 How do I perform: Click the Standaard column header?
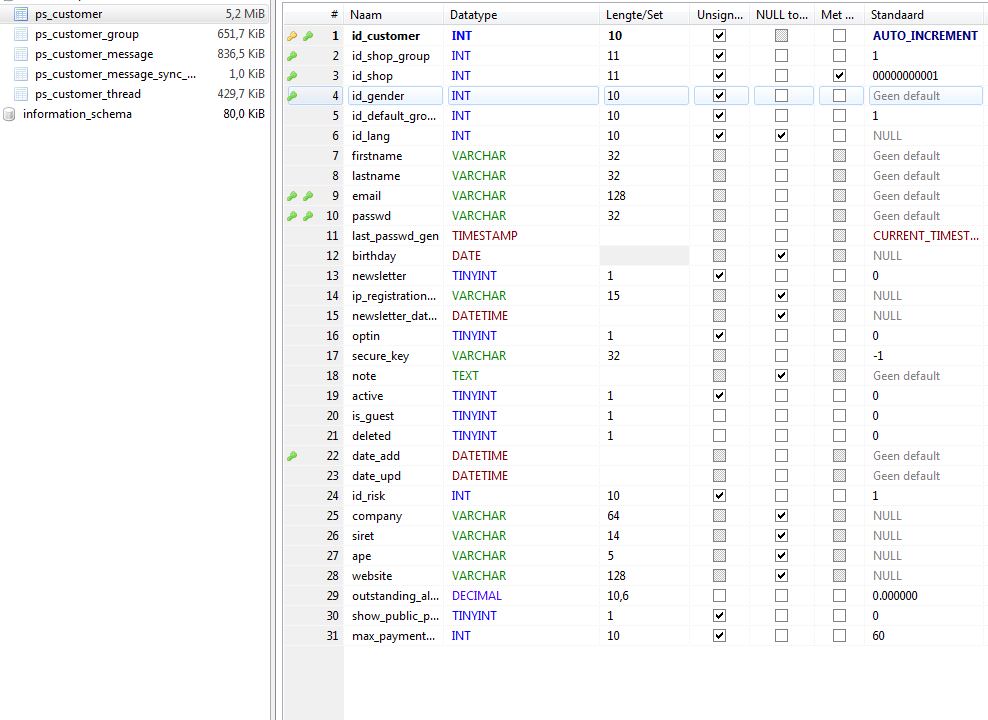click(923, 14)
